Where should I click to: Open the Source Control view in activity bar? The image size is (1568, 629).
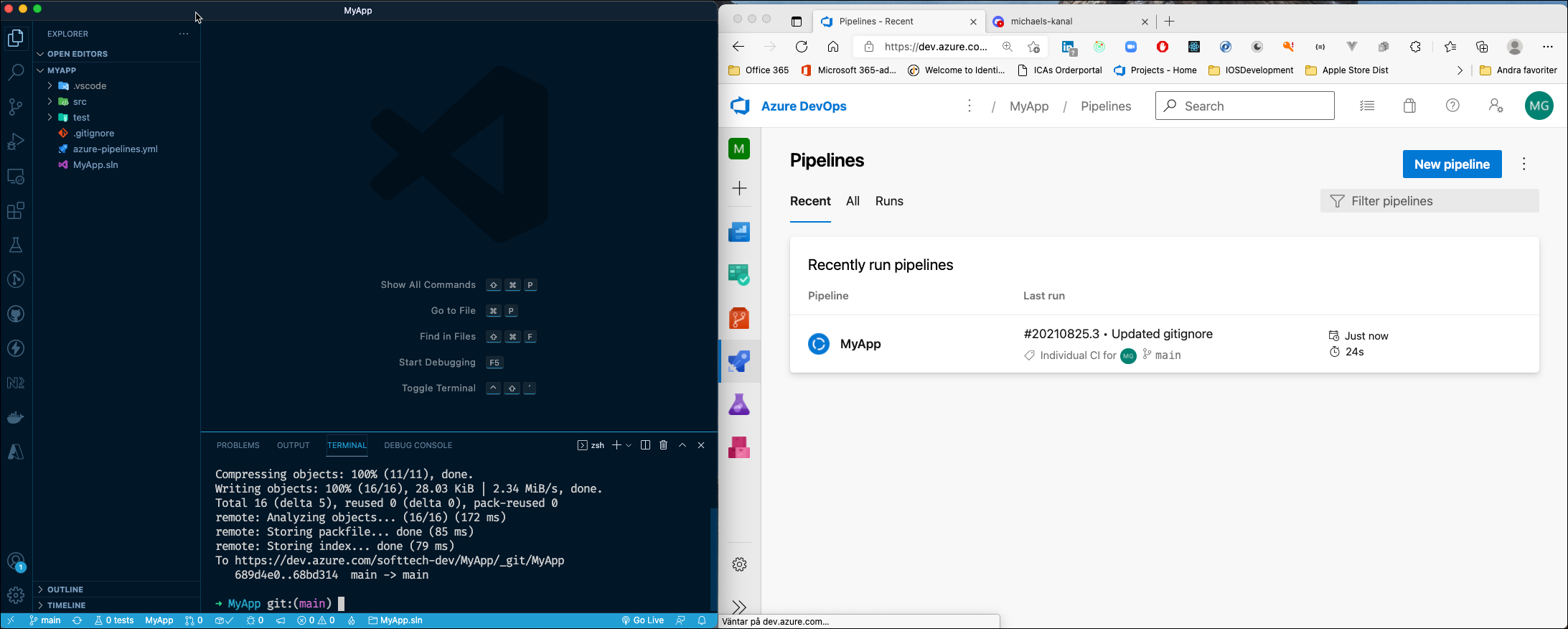[x=16, y=107]
